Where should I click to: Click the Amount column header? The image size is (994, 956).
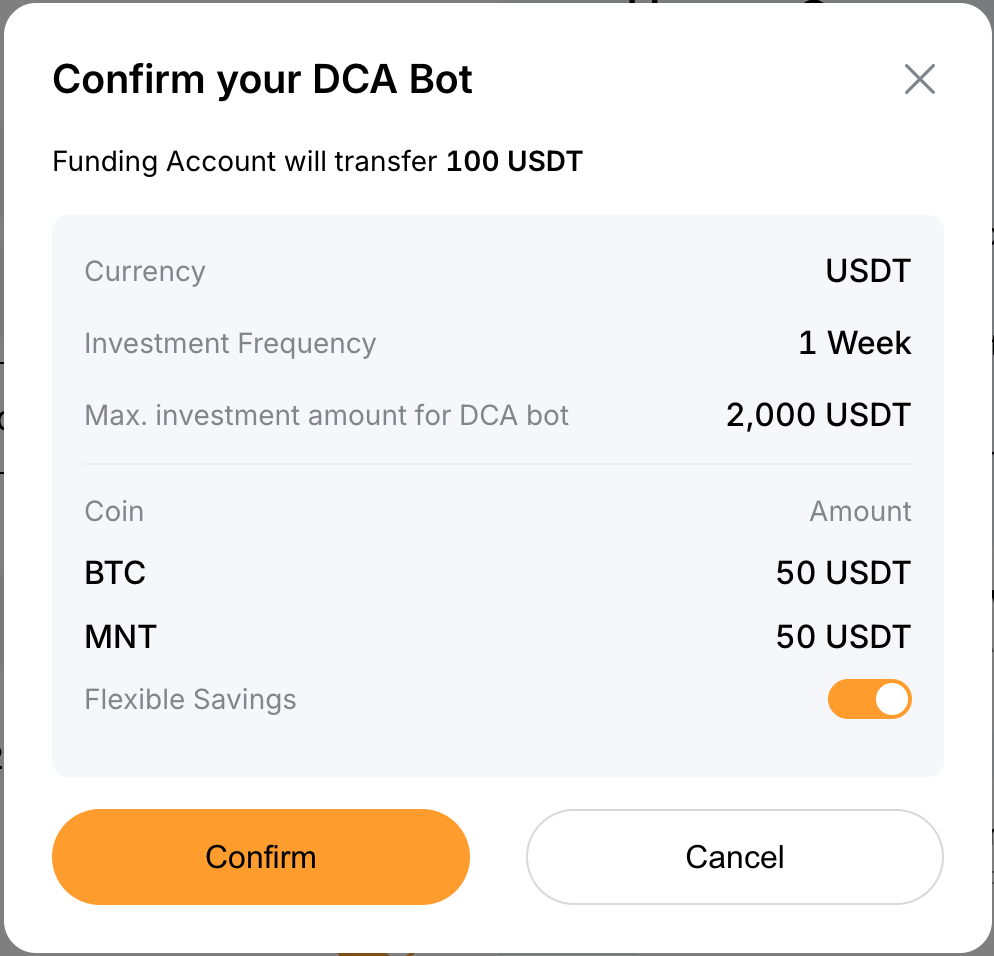(x=860, y=511)
